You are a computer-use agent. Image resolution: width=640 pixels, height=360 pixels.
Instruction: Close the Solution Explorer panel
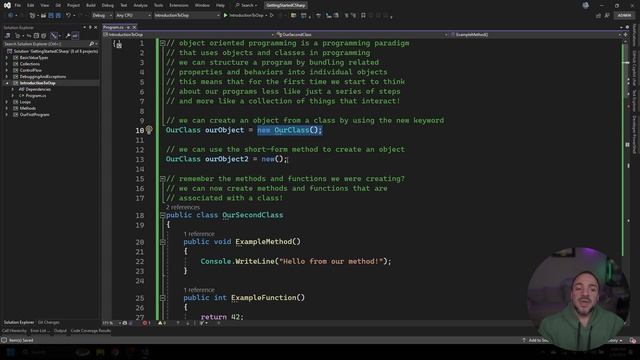point(96,27)
